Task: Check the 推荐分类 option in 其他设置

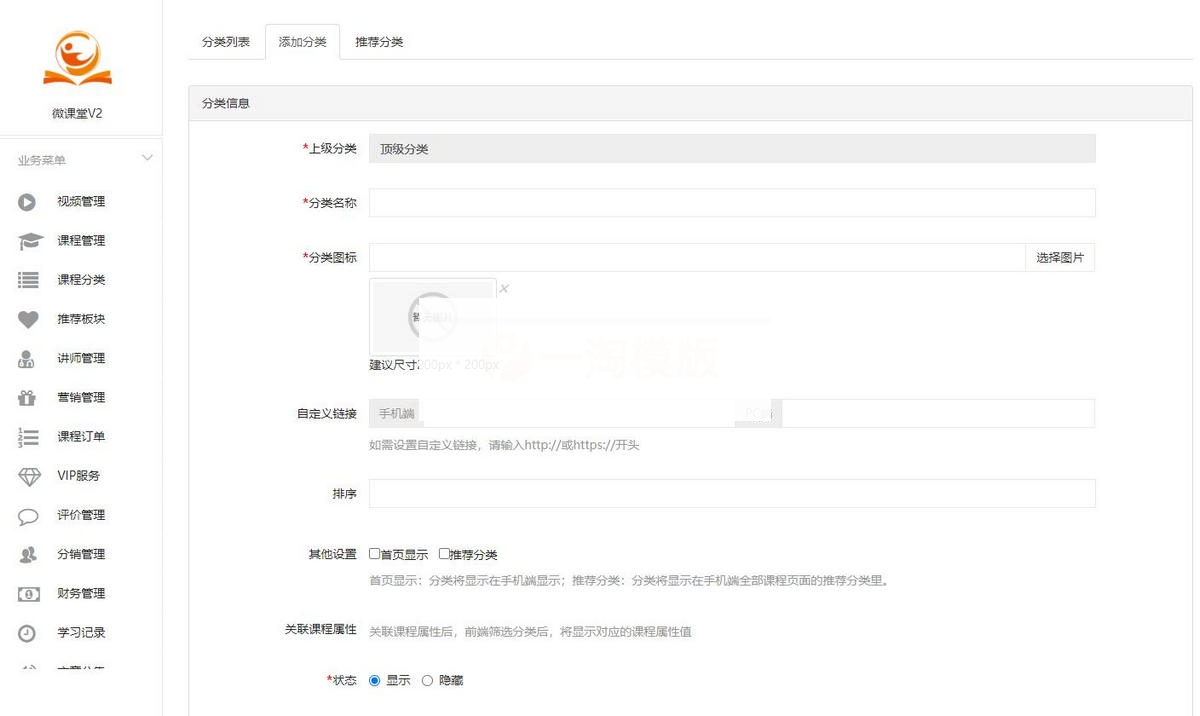Action: tap(443, 553)
